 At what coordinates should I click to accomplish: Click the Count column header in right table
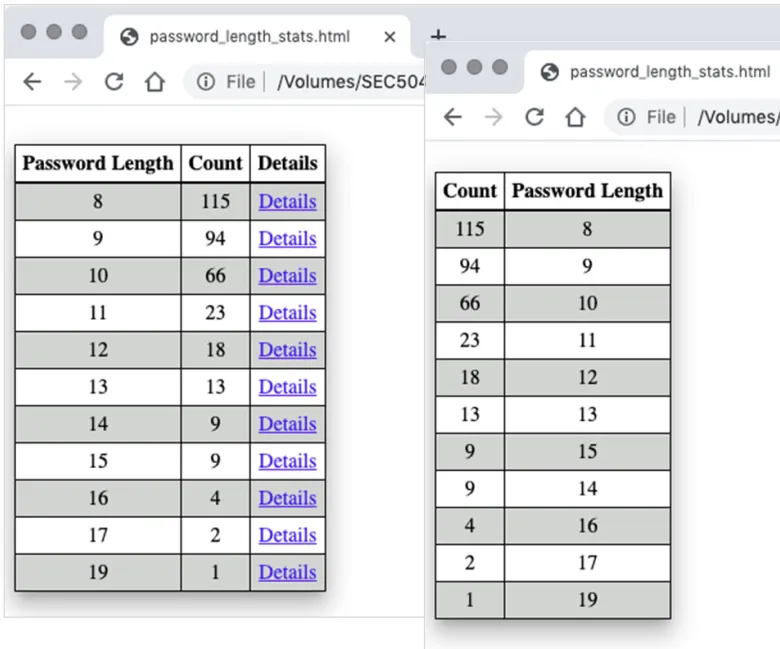pyautogui.click(x=470, y=191)
